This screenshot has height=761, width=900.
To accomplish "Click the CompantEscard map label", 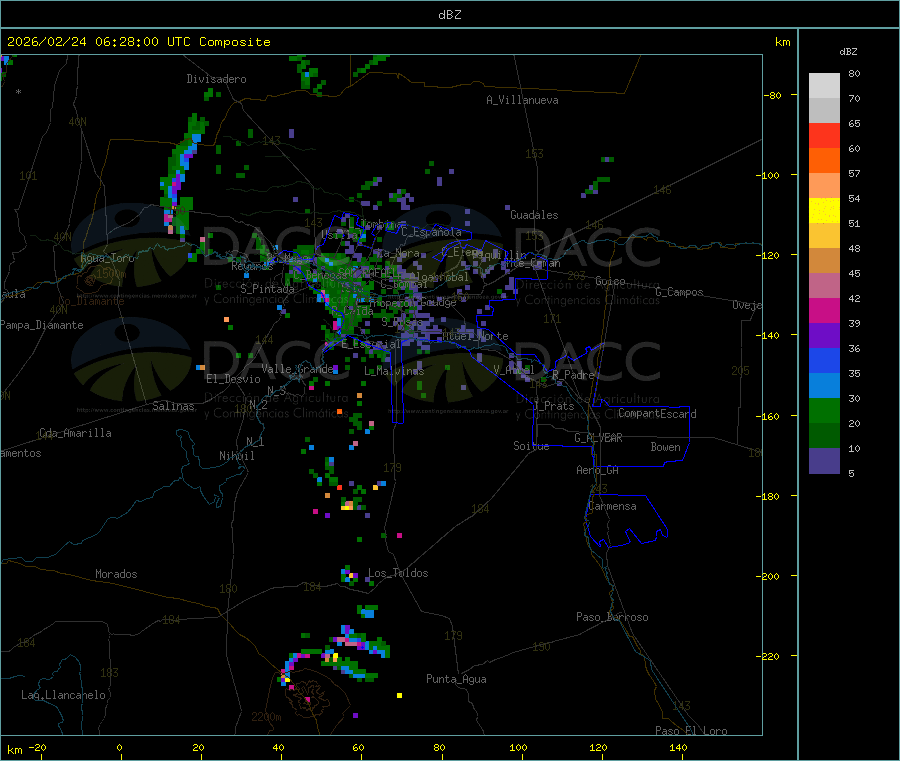I will (657, 414).
